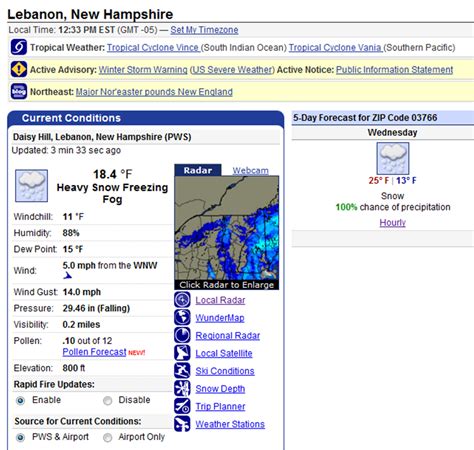The image size is (474, 450).
Task: Click the Visibility value 0.2 miles
Action: [81, 325]
